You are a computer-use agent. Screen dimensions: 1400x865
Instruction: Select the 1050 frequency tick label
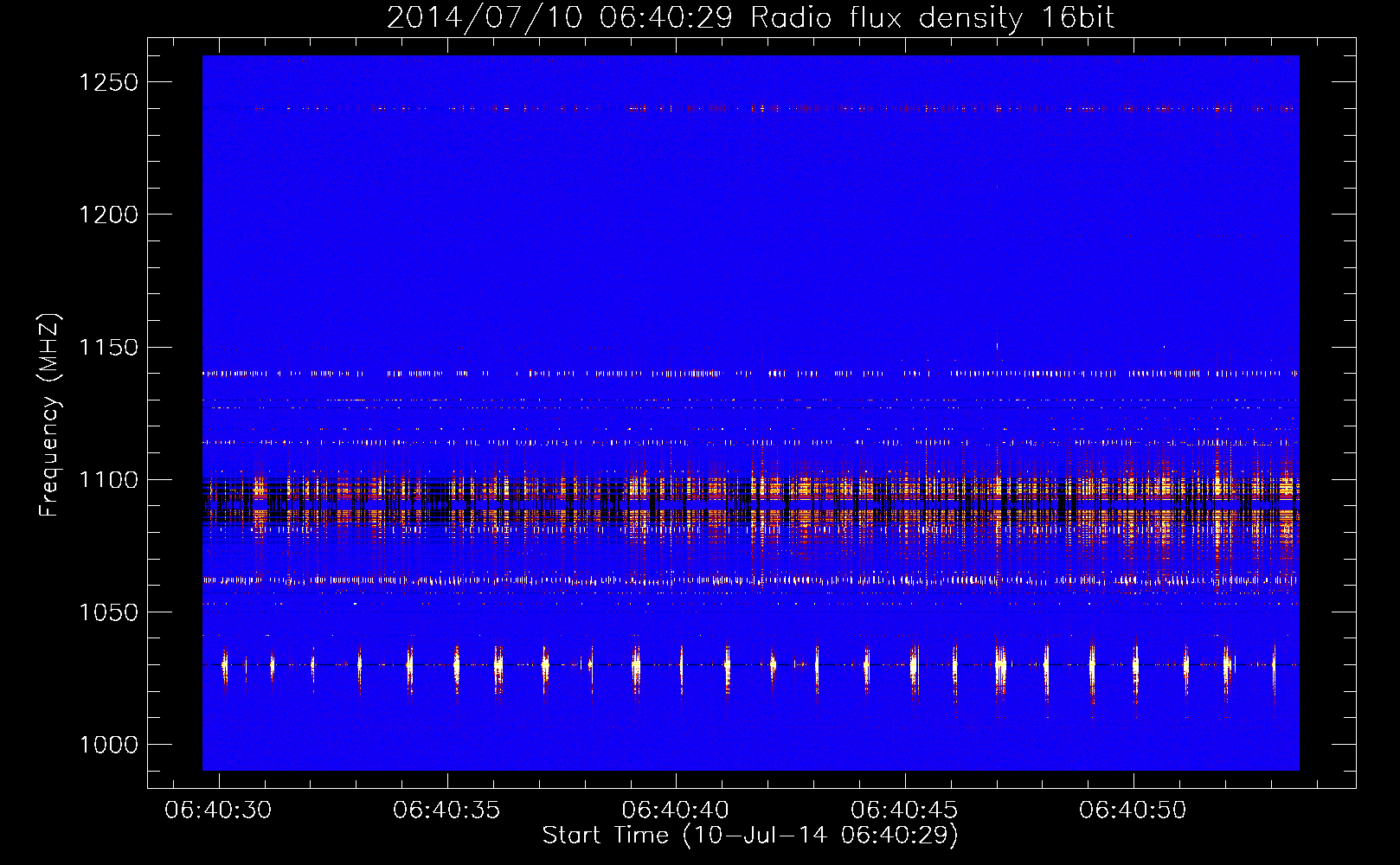(x=108, y=612)
